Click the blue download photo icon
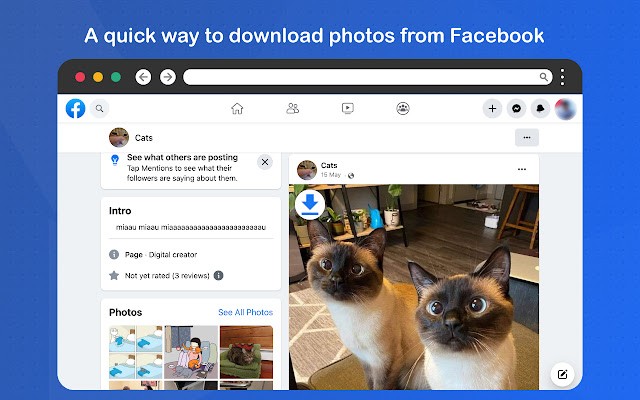The image size is (640, 400). [x=310, y=205]
